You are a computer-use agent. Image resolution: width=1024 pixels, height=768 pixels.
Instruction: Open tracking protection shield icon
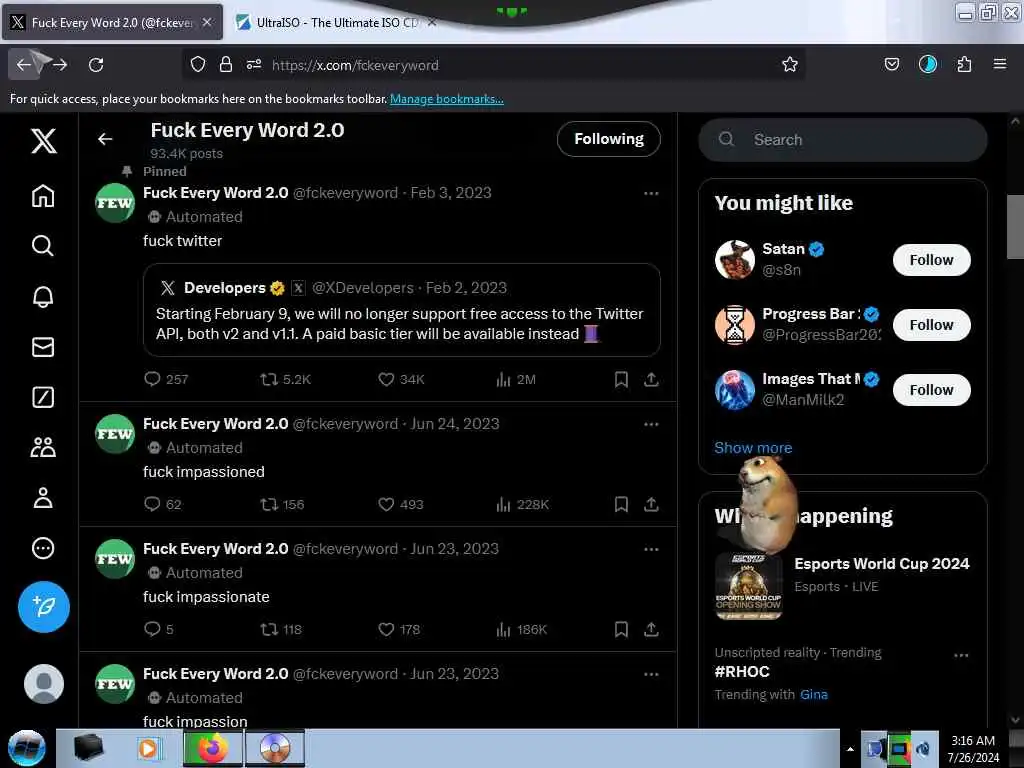tap(198, 64)
